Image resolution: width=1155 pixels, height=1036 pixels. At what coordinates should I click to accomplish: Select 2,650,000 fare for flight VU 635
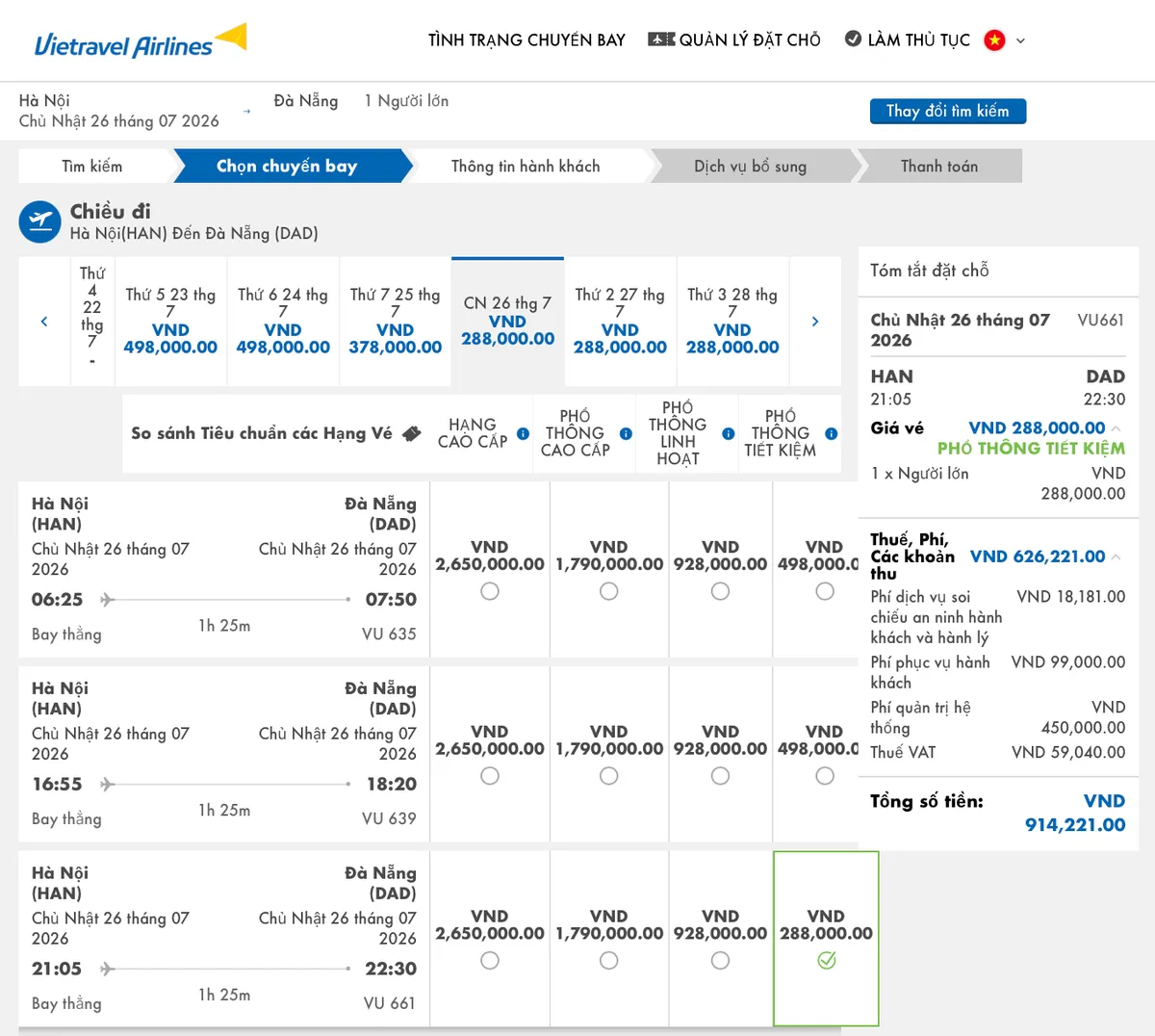490,591
